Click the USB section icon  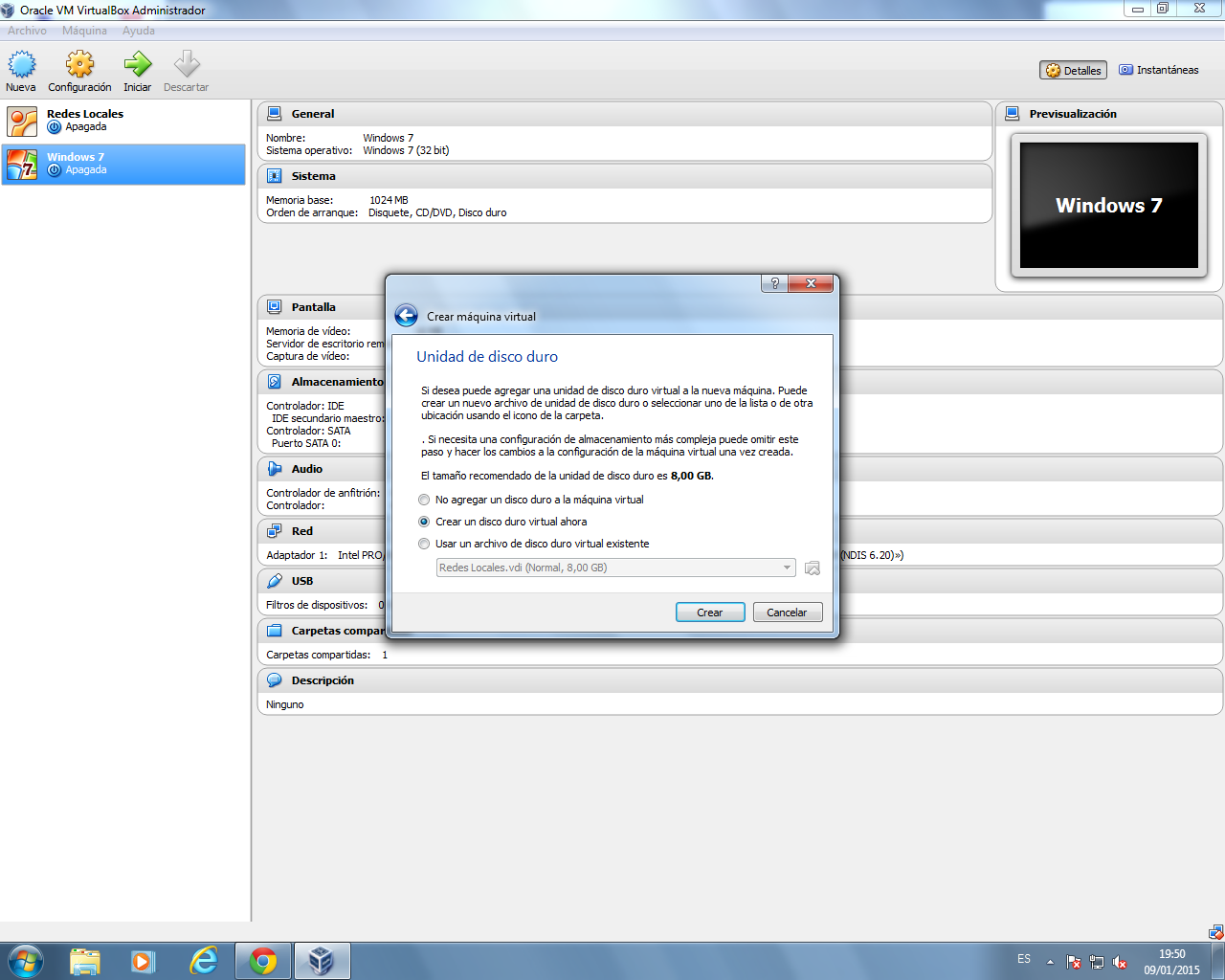(275, 581)
